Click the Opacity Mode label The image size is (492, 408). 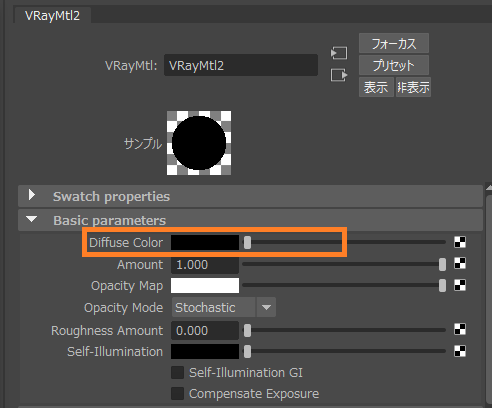(123, 308)
